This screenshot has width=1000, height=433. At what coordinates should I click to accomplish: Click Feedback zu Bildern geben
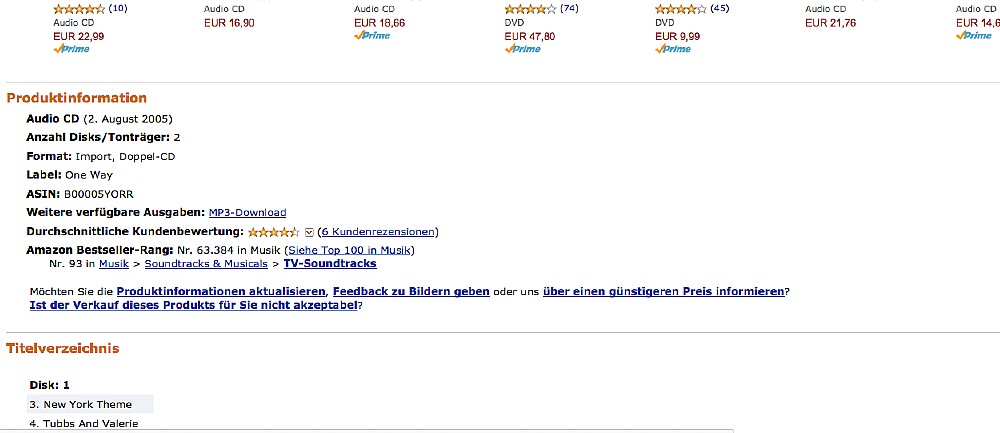tap(411, 291)
